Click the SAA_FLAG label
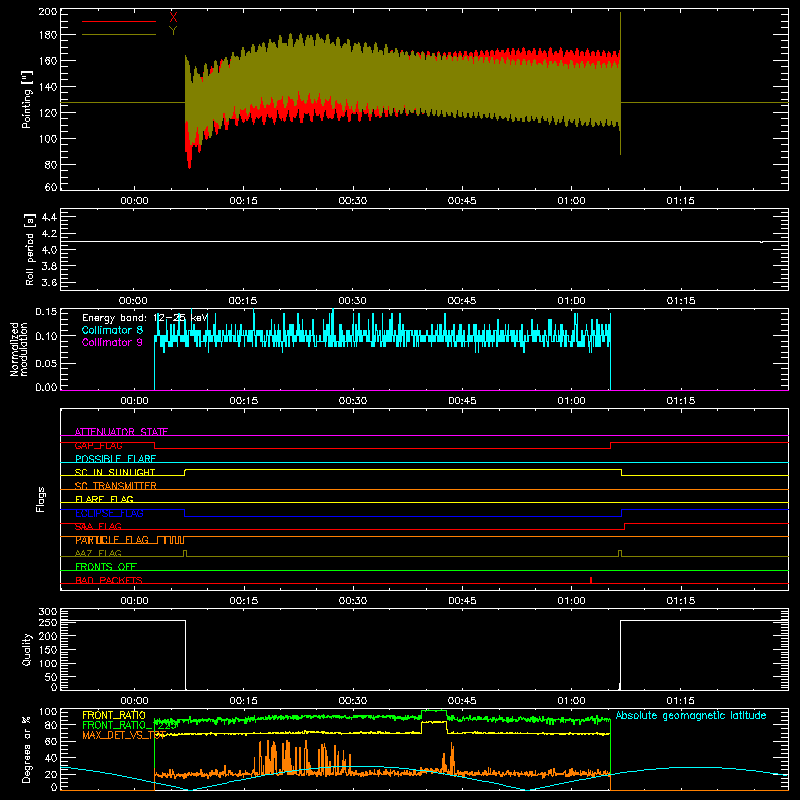This screenshot has width=800, height=800. [98, 526]
